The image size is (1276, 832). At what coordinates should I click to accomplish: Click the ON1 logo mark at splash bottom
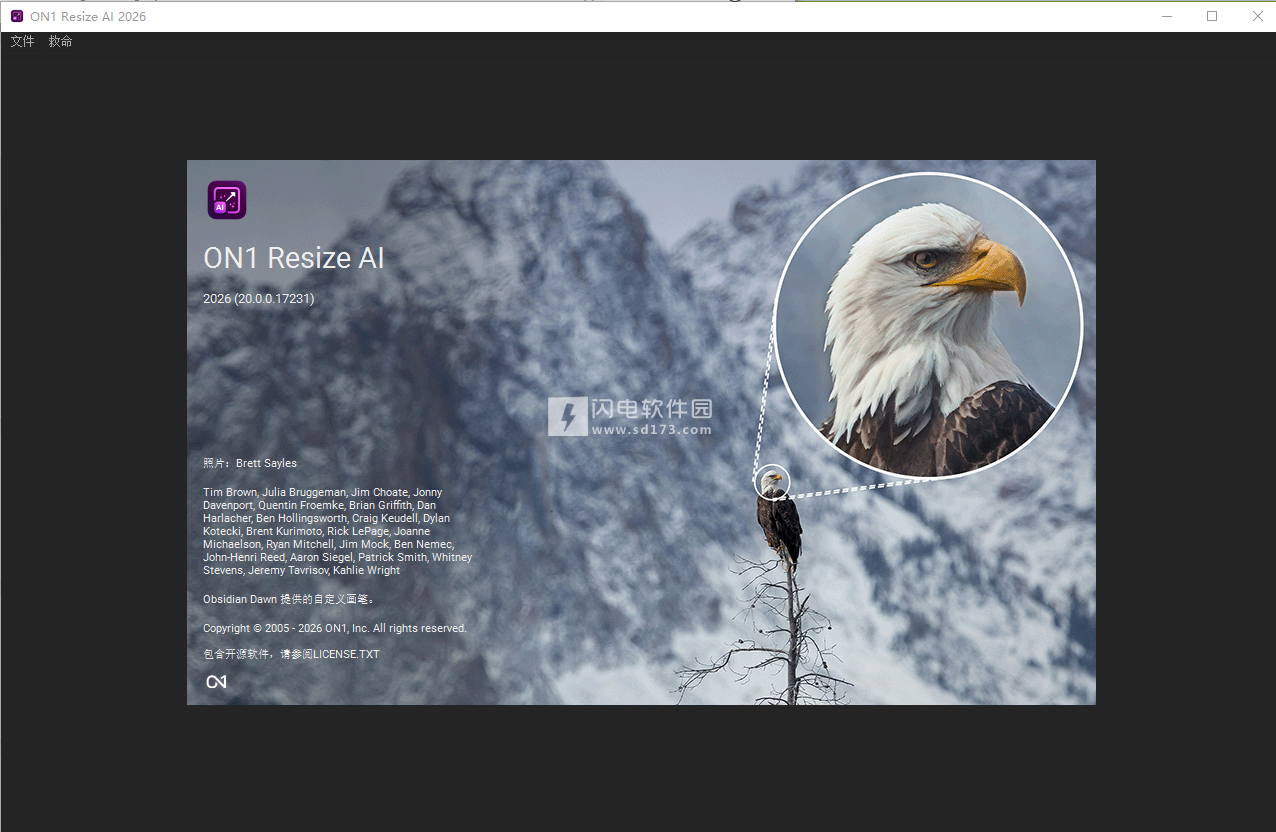tap(216, 682)
